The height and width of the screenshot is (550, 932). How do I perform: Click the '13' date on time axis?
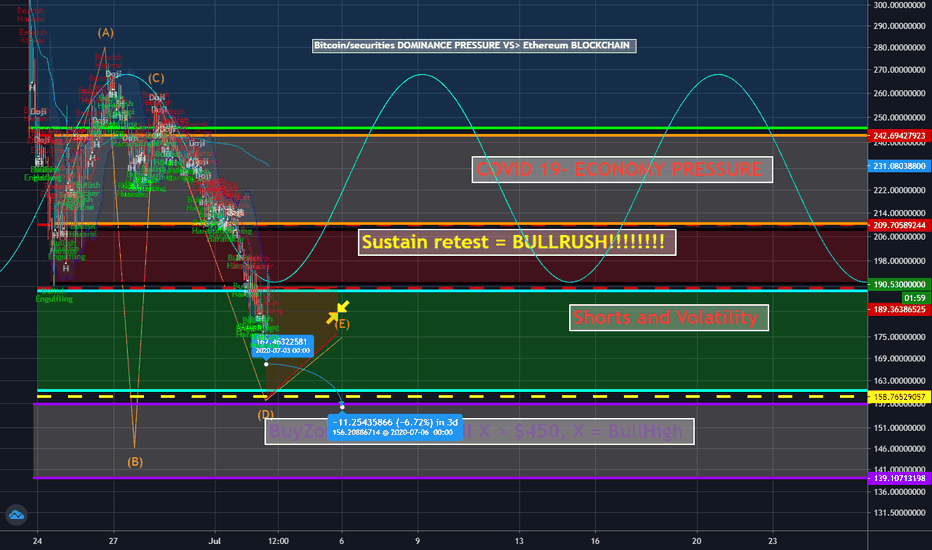519,541
